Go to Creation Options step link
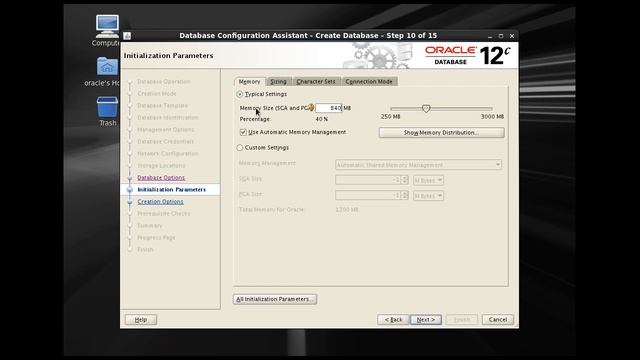This screenshot has height=360, width=640. 160,202
